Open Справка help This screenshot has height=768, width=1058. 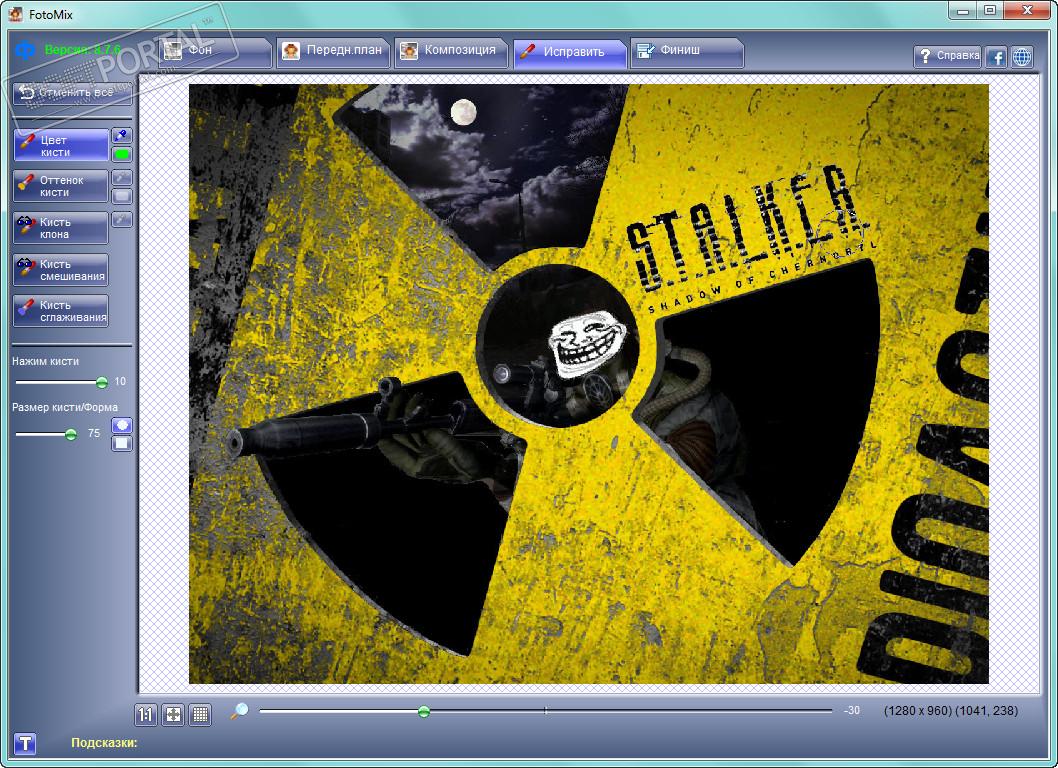(948, 56)
